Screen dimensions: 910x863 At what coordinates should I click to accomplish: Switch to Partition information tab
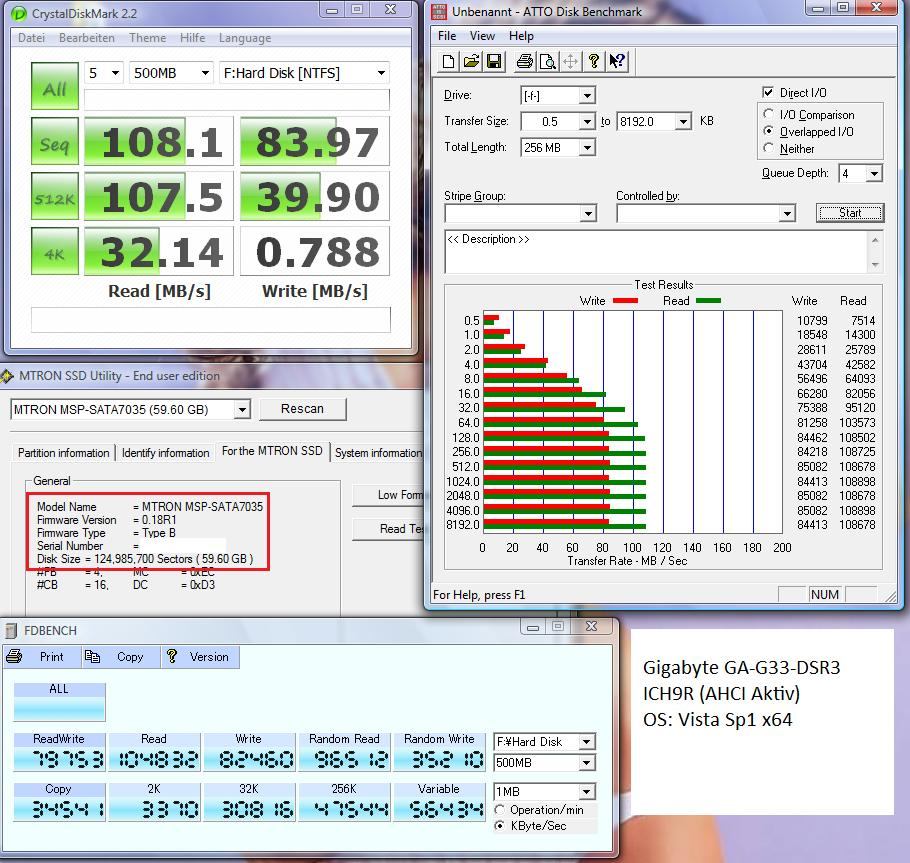click(63, 453)
